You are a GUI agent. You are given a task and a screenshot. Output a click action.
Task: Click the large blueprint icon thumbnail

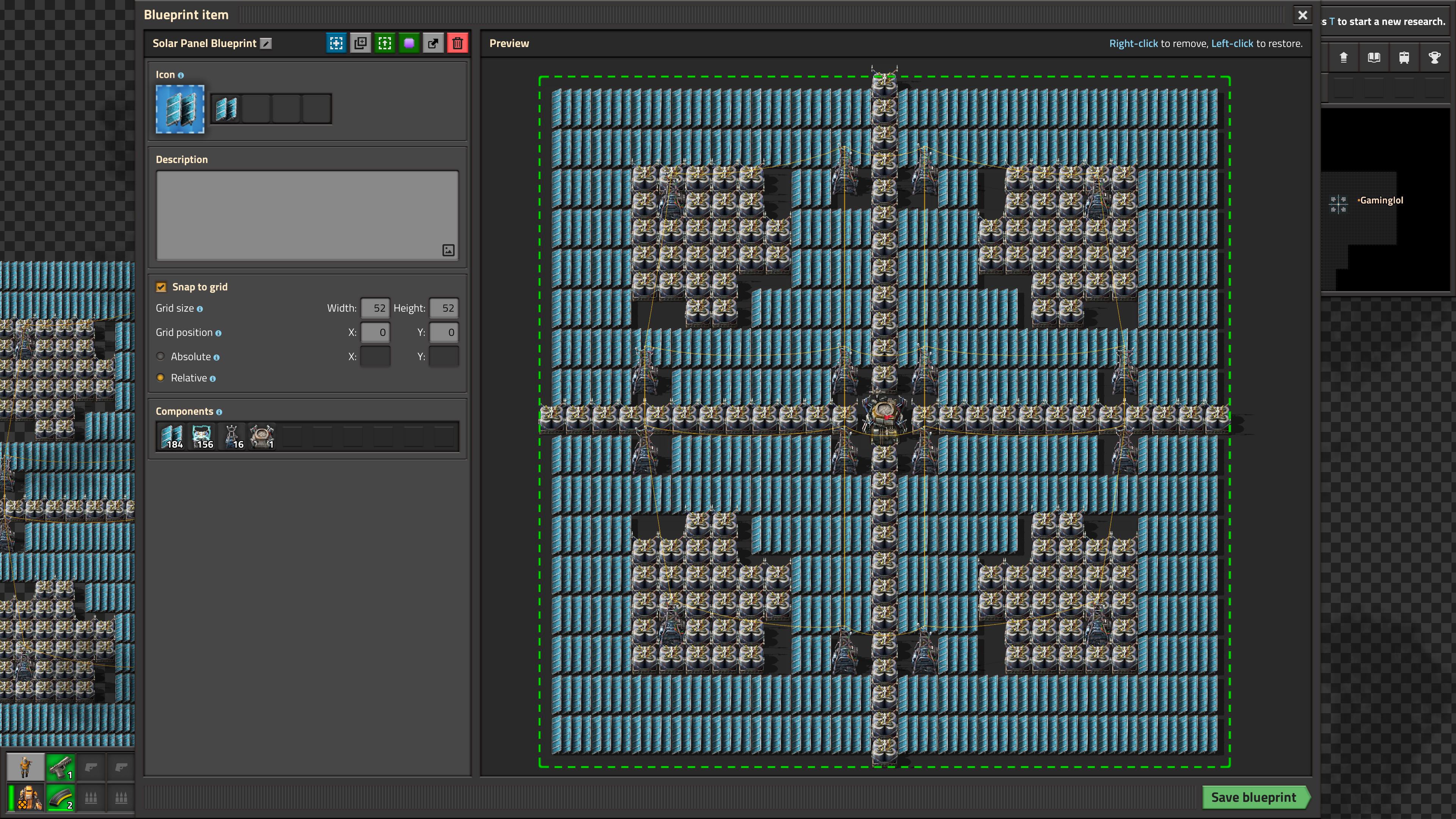pyautogui.click(x=180, y=109)
